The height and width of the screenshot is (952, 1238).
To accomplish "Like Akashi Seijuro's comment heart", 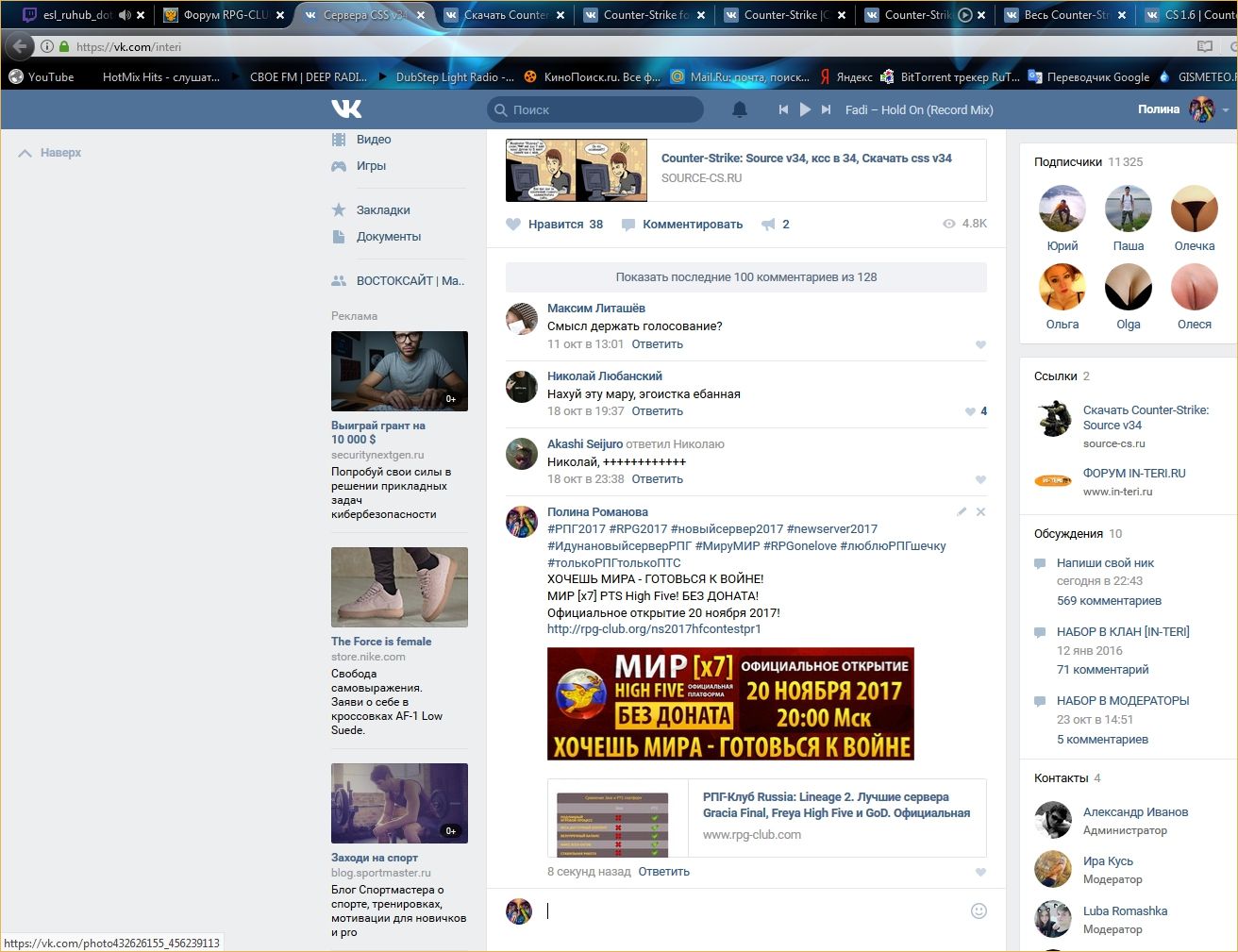I will tap(980, 479).
